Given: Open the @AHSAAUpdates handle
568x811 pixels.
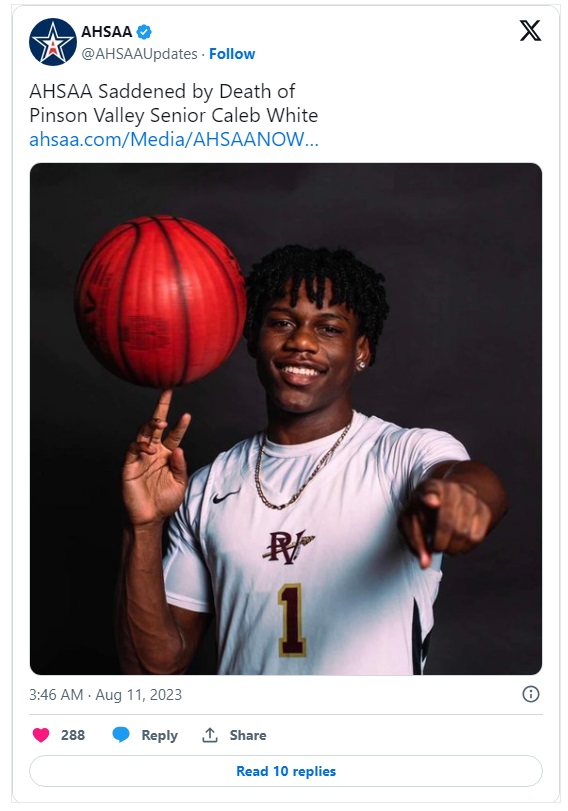Looking at the screenshot, I should pyautogui.click(x=139, y=54).
